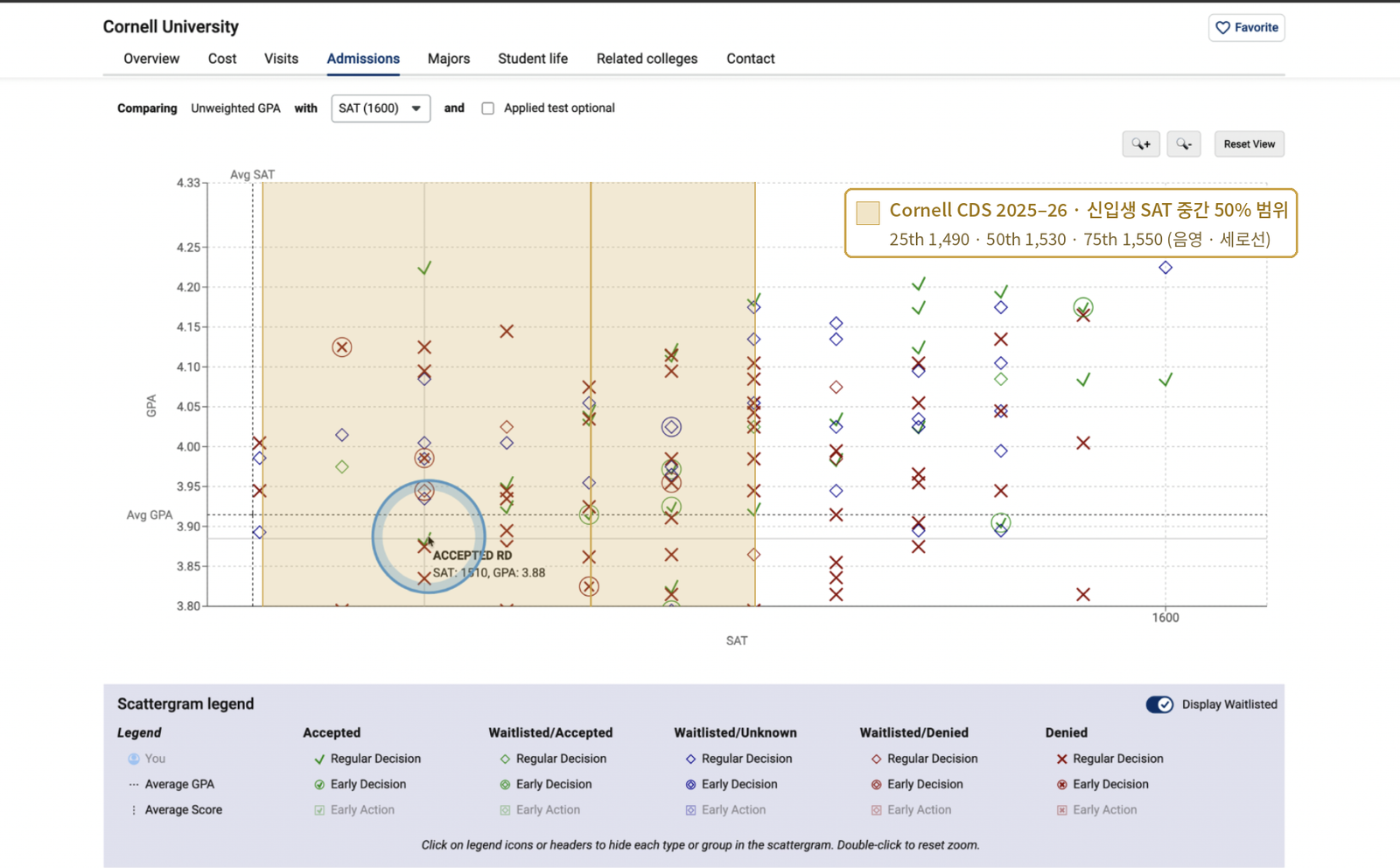The width and height of the screenshot is (1400, 868).
Task: Open the Student life tab
Action: pyautogui.click(x=533, y=59)
